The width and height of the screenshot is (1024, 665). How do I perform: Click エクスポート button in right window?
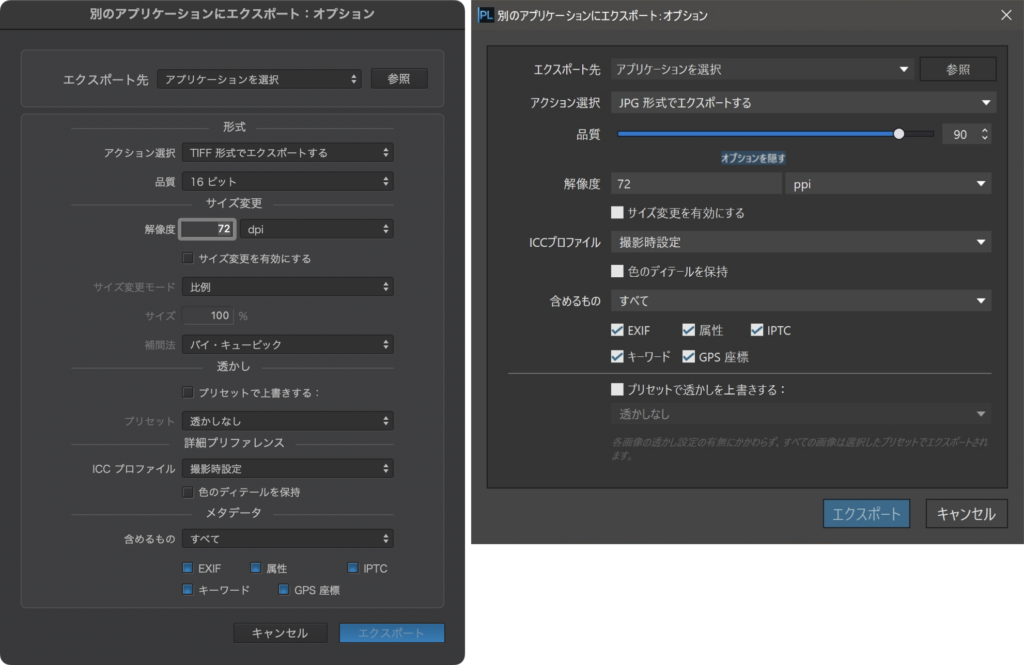point(866,513)
